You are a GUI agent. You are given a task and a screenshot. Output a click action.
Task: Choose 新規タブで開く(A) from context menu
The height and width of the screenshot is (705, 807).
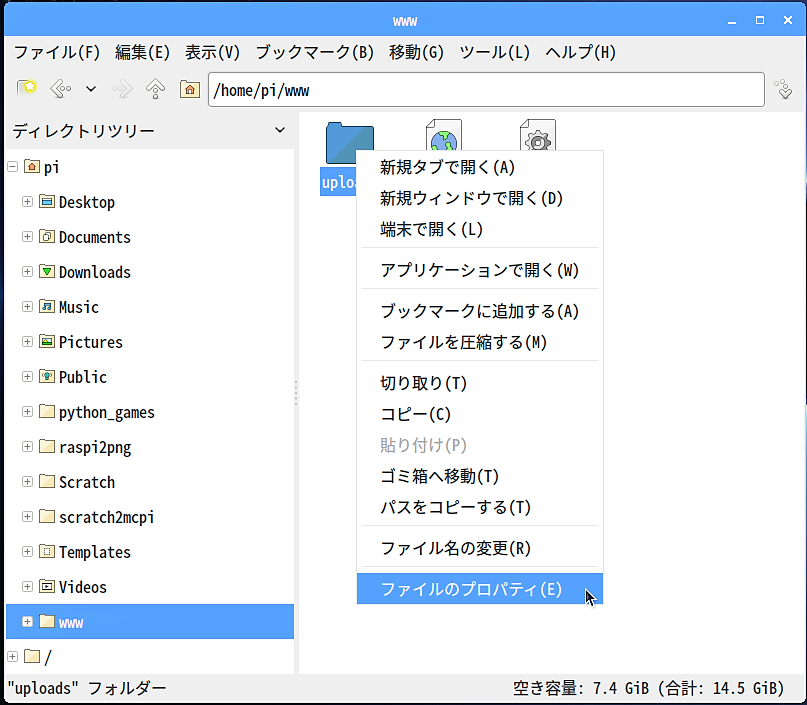[x=480, y=167]
